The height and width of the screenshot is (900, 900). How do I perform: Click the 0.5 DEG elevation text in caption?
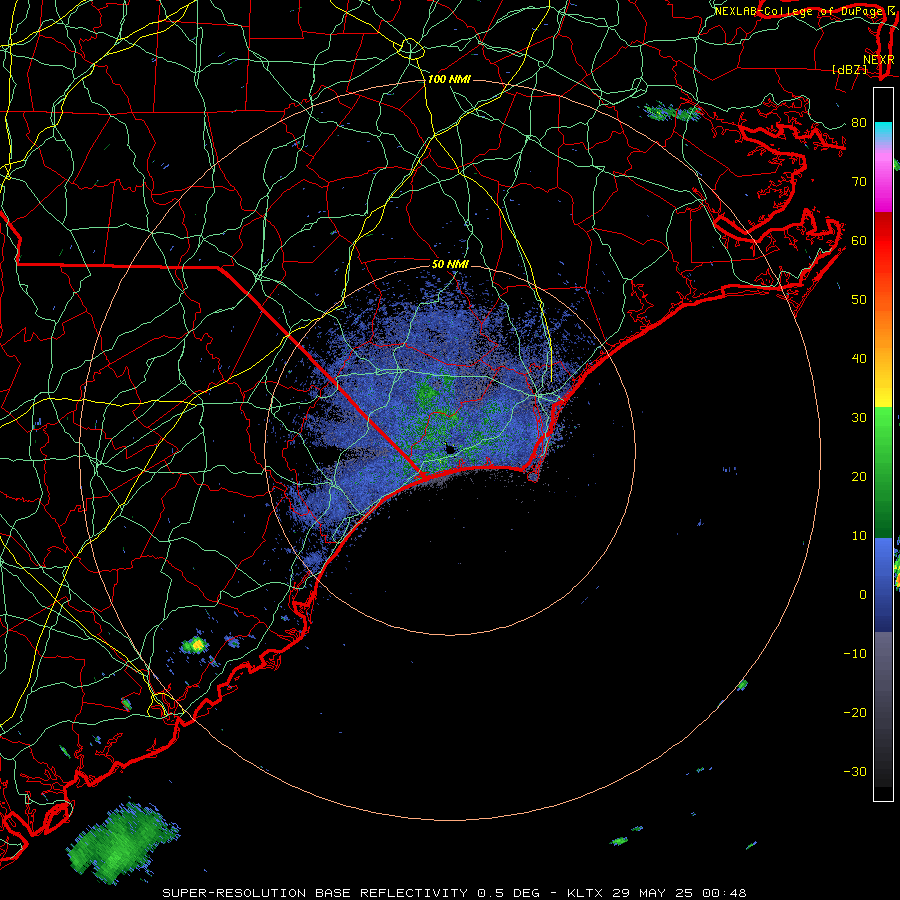point(509,893)
